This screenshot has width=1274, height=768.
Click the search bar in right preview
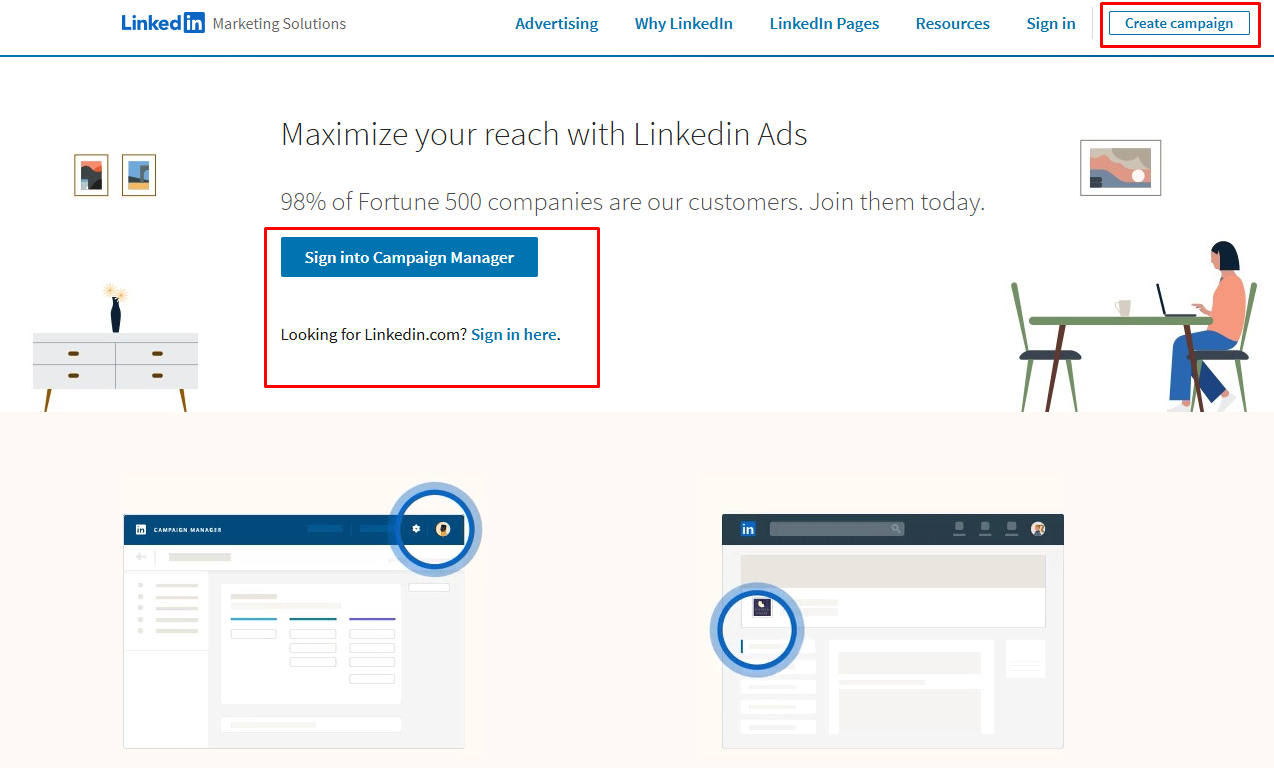coord(837,529)
